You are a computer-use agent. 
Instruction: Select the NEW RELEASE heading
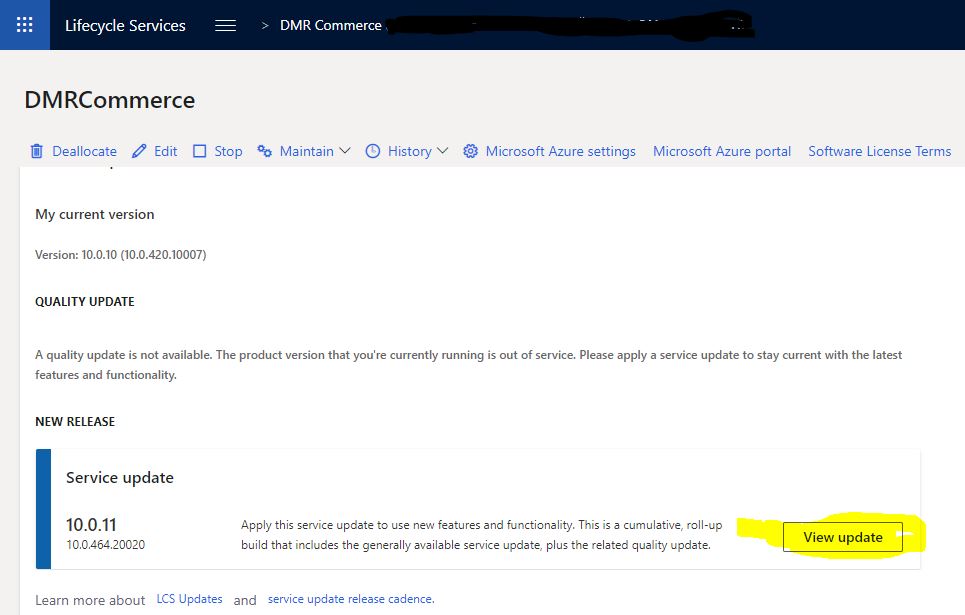(x=75, y=422)
